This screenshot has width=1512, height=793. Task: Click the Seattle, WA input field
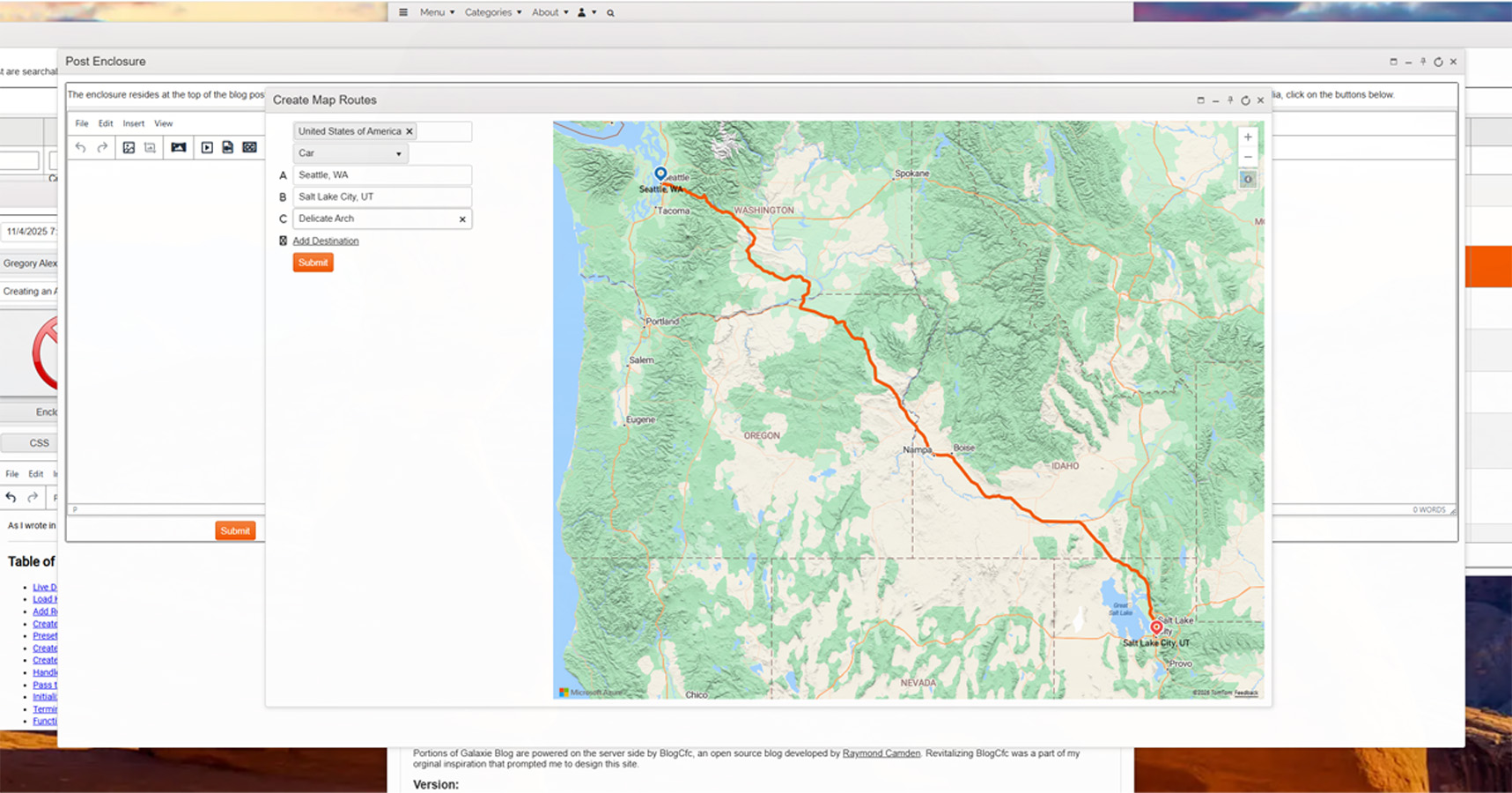[381, 175]
